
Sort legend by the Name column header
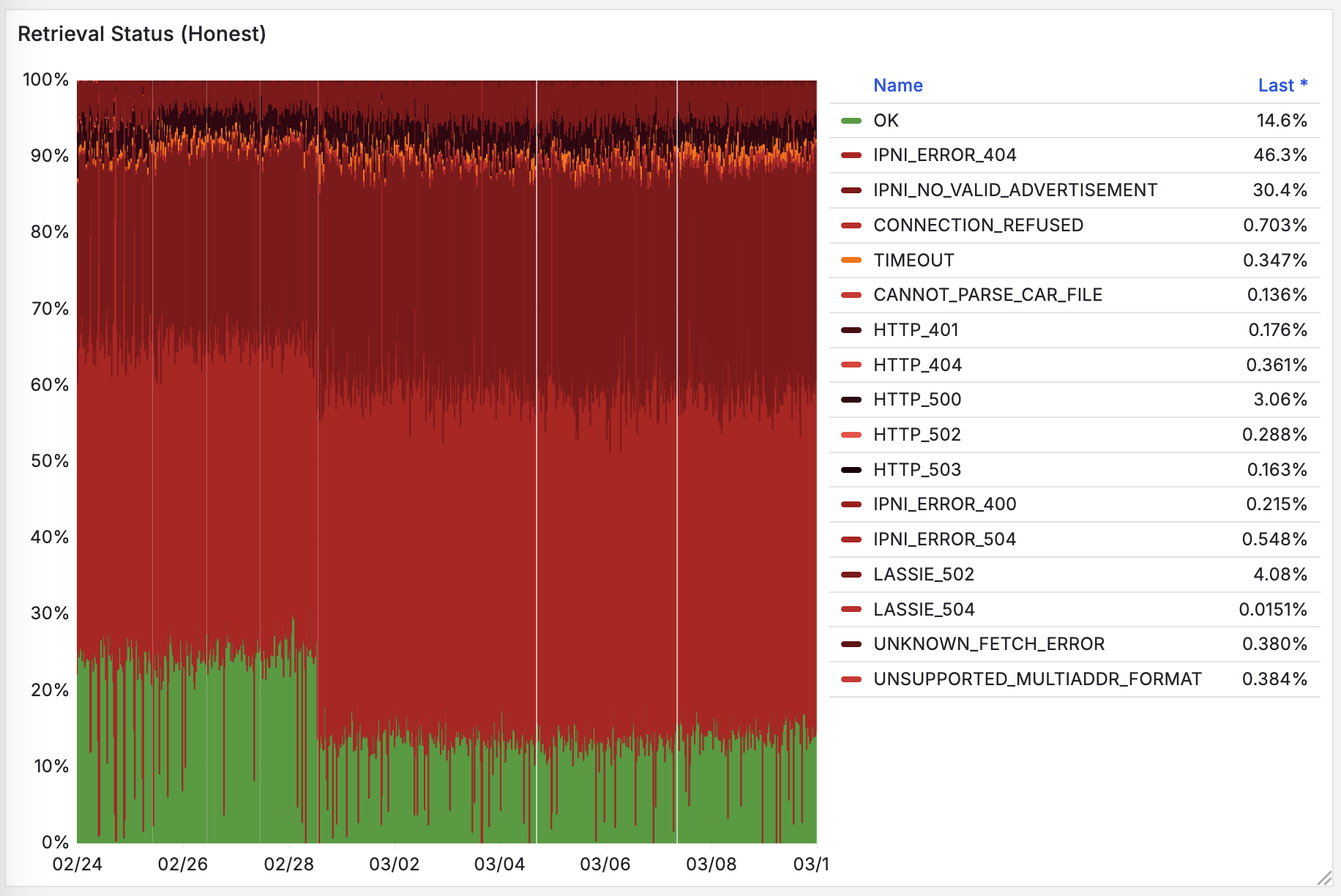click(897, 86)
